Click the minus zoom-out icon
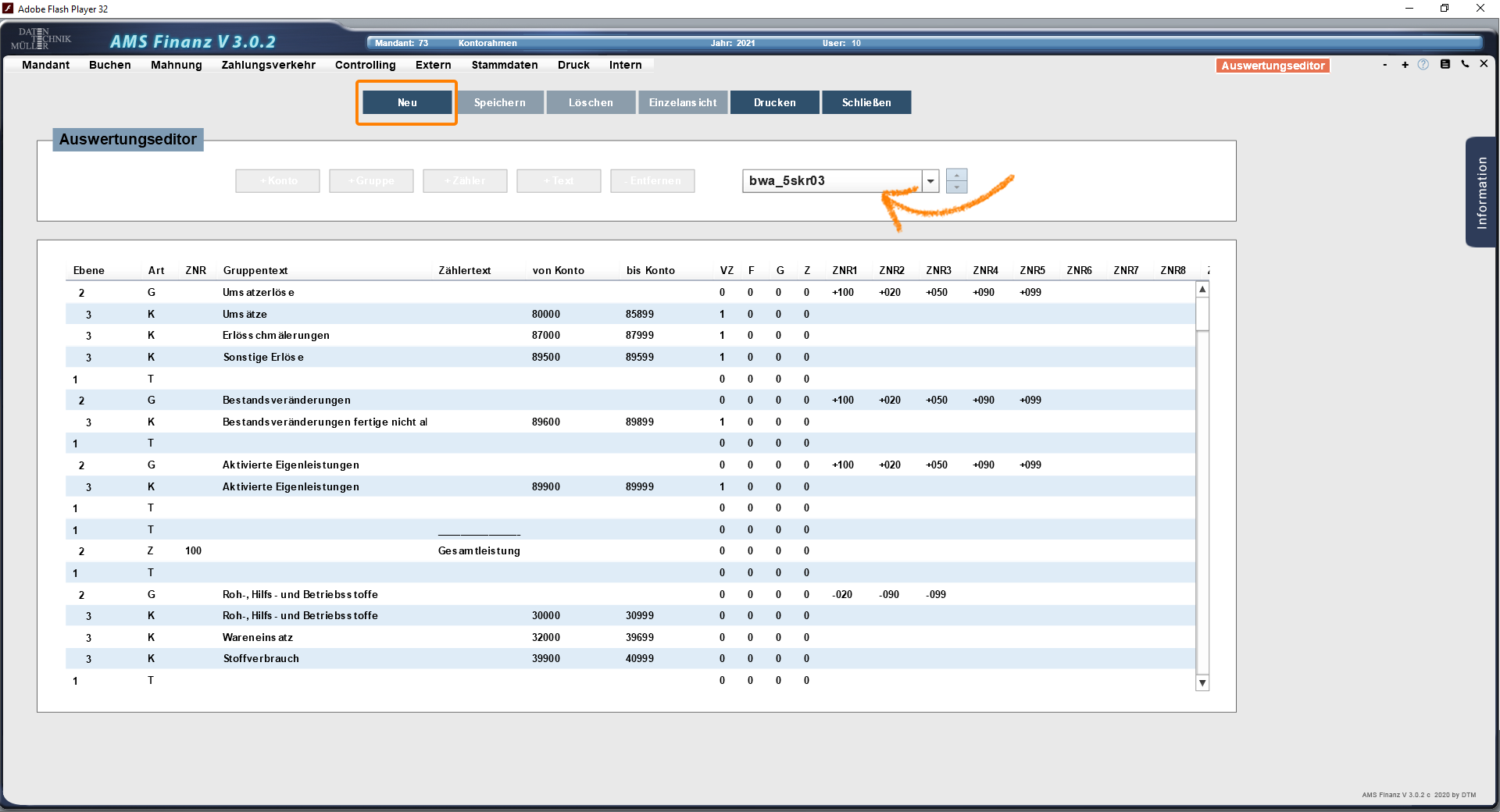This screenshot has height=812, width=1500. pos(1384,65)
